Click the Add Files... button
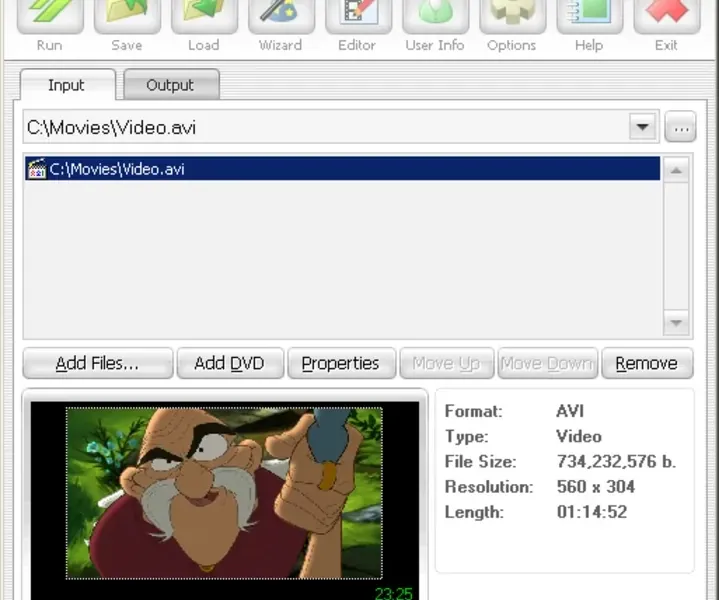The height and width of the screenshot is (600, 719). pos(98,363)
